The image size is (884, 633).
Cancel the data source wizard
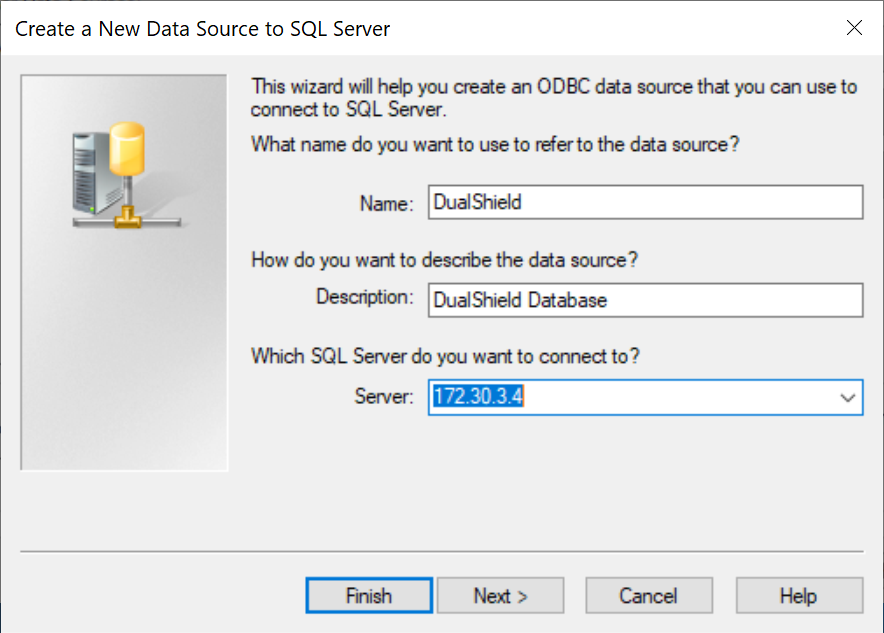pyautogui.click(x=648, y=596)
